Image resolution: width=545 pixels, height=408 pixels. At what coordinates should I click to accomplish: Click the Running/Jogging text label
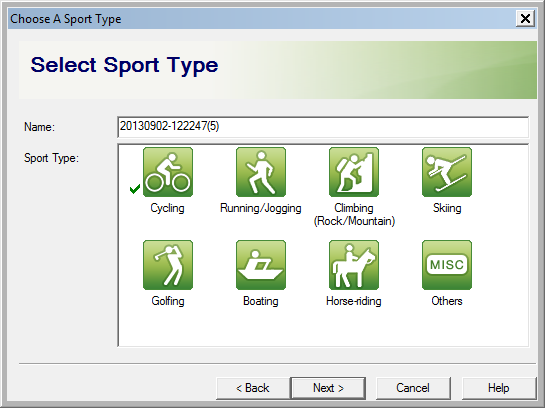(x=261, y=208)
